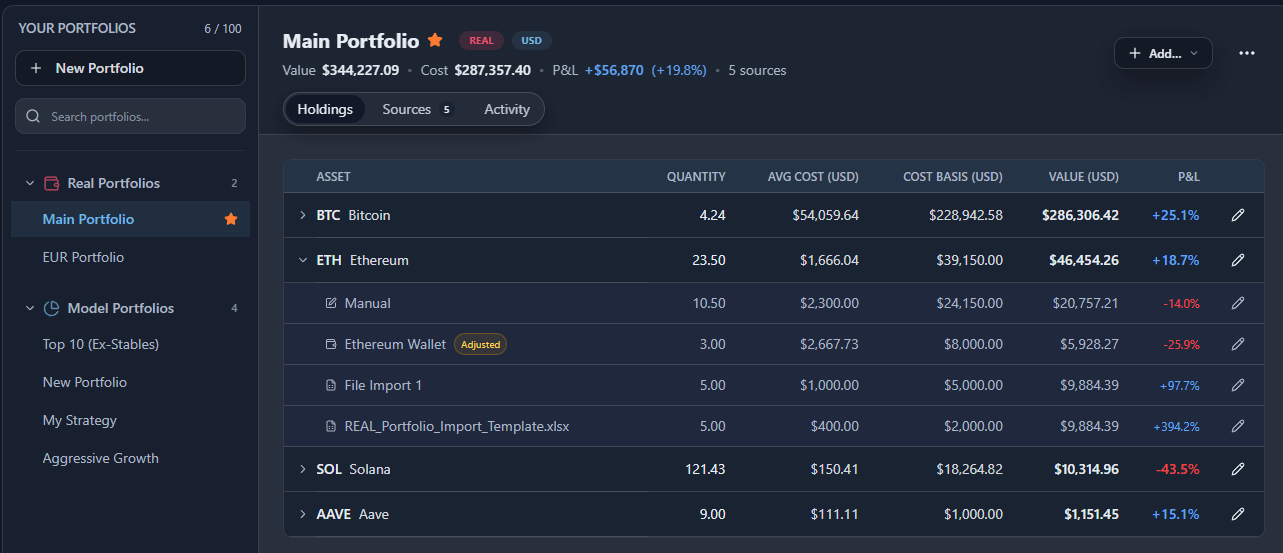
Task: Click the Manual source note icon
Action: [331, 303]
